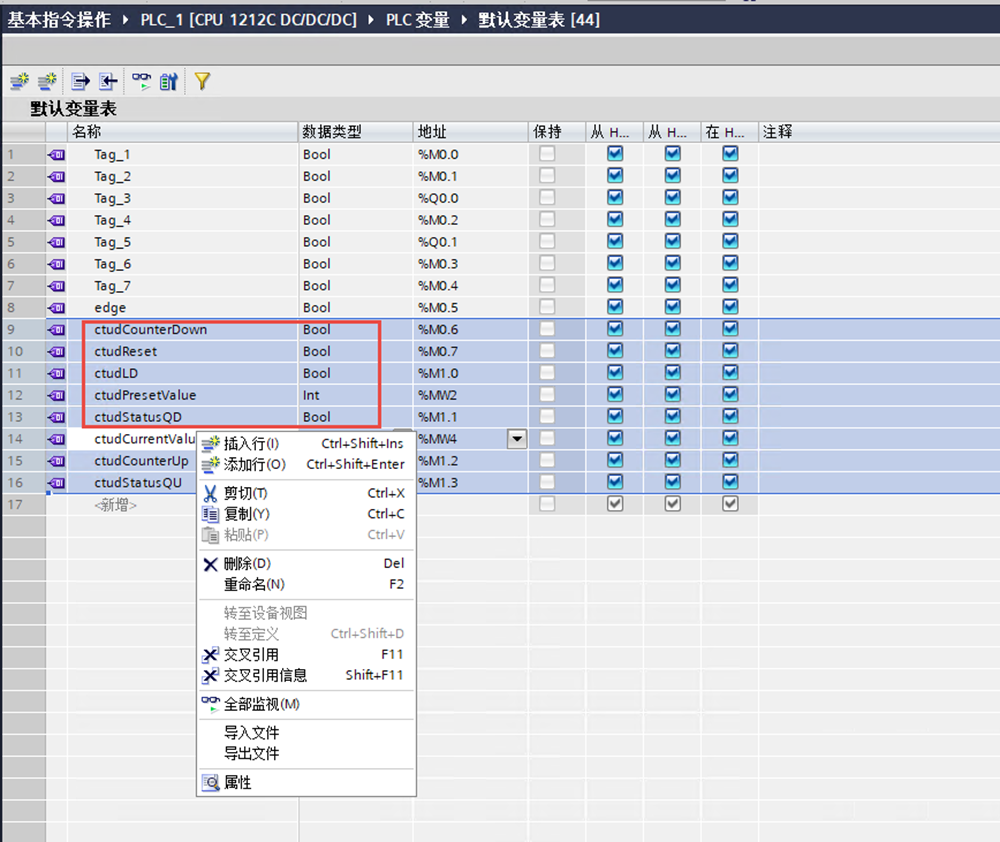Click the monitor all glasses icon in the toolbar
1000x842 pixels.
click(x=141, y=81)
